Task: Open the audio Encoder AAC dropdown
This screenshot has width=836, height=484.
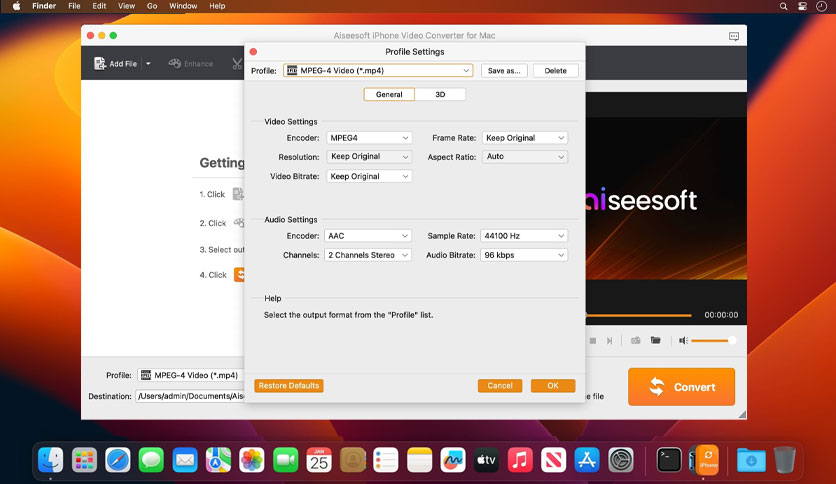Action: (368, 236)
